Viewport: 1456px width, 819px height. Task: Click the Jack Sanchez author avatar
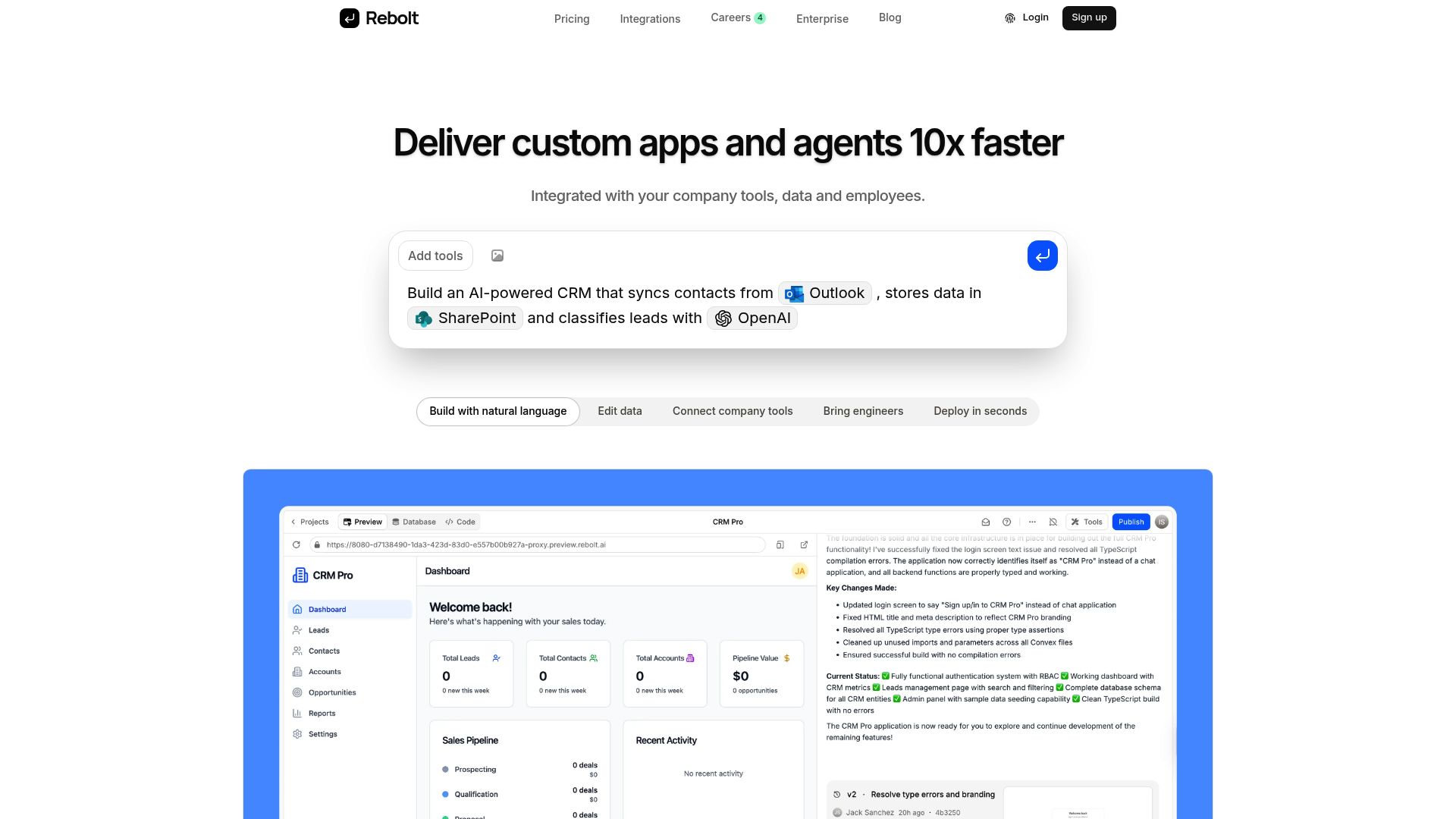837,813
